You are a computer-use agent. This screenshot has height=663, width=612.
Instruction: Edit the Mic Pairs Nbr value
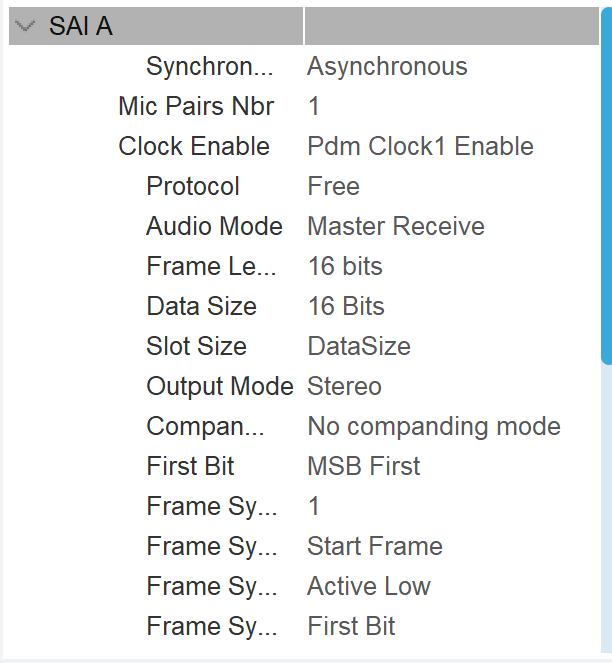click(x=314, y=107)
